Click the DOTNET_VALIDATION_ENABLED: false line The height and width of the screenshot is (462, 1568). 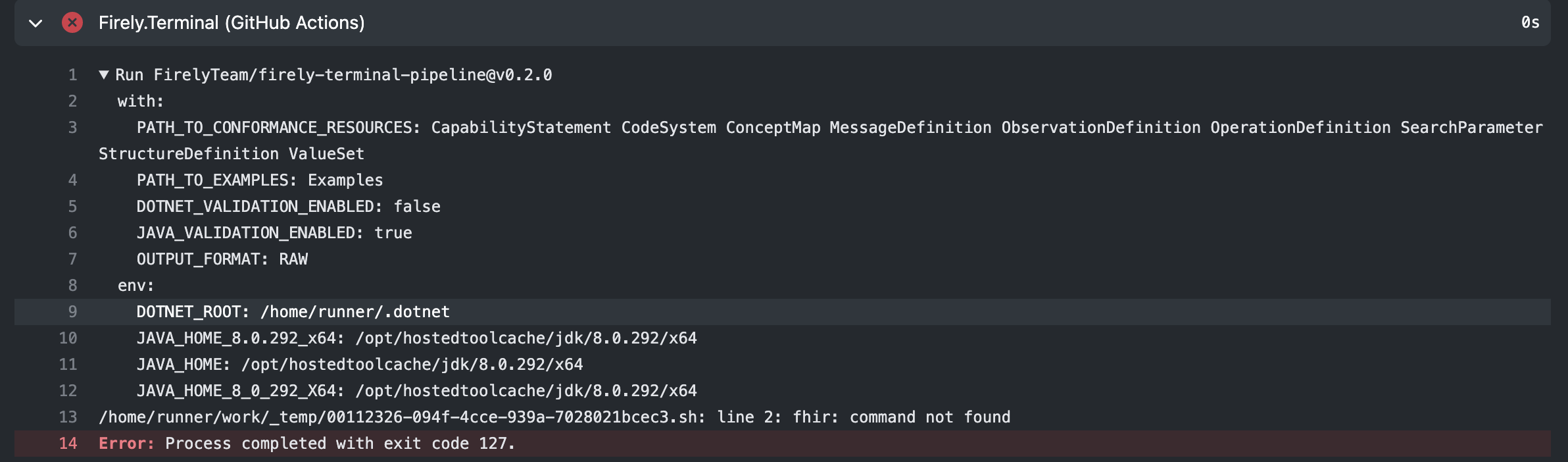[288, 207]
